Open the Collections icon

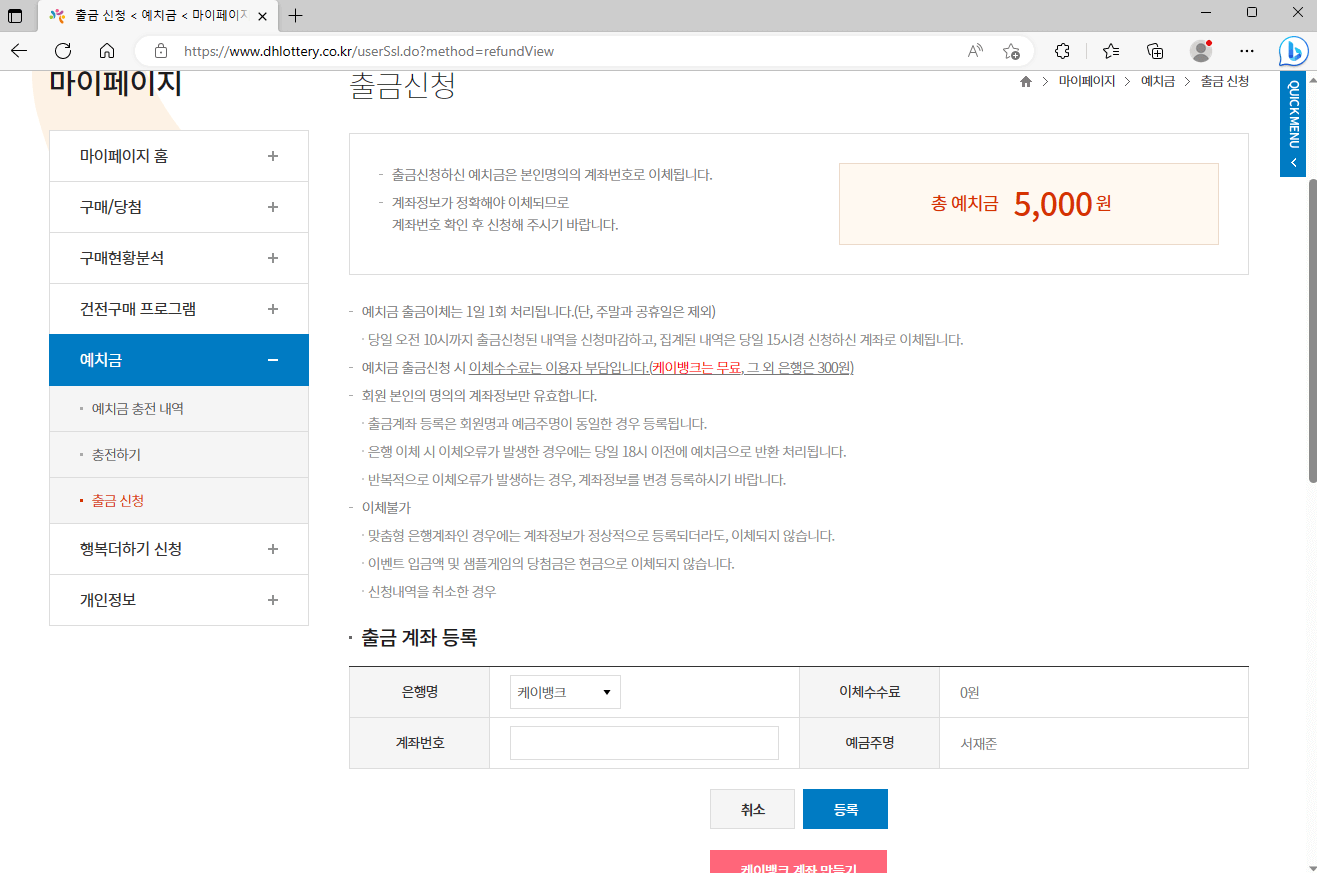click(x=1156, y=50)
